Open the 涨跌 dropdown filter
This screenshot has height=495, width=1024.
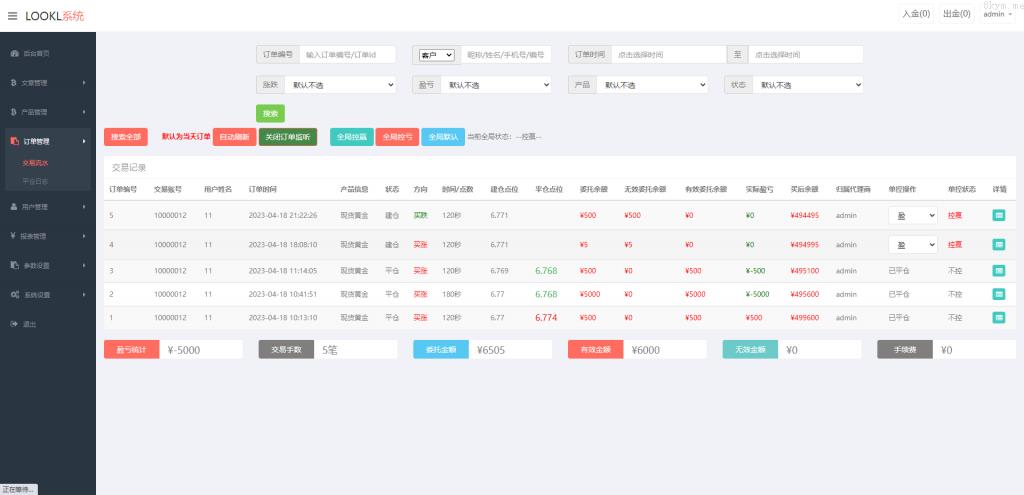339,86
